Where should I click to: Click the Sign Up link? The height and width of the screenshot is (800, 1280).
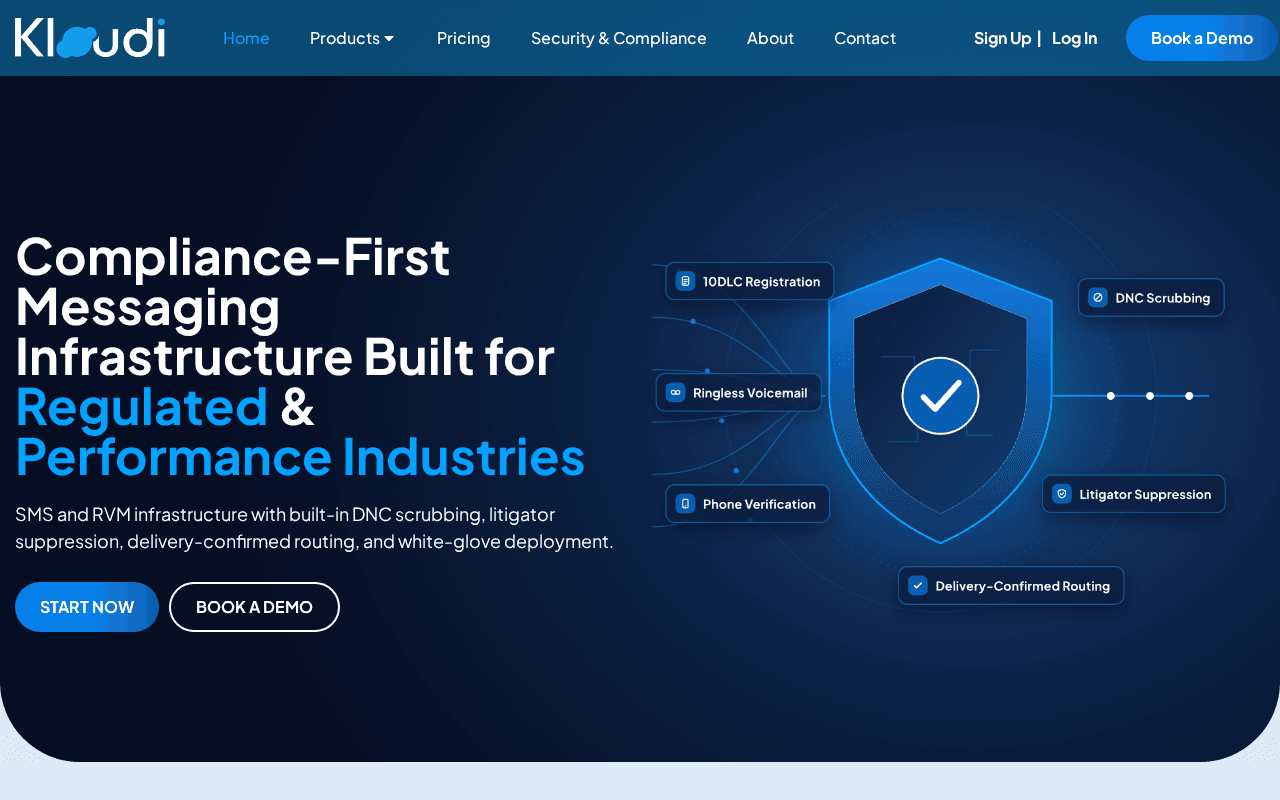point(1002,38)
